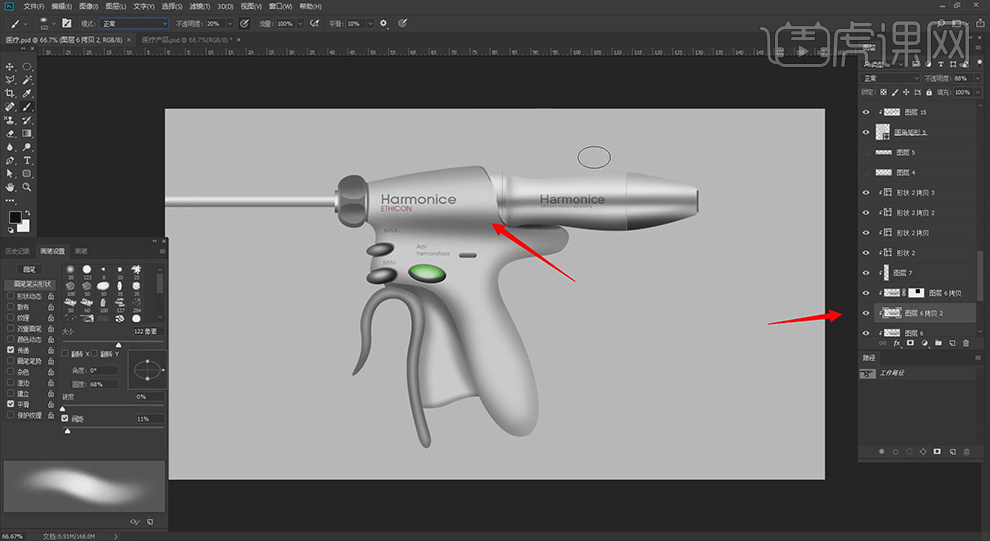Create new adjustment layer icon
This screenshot has width=990, height=541.
[924, 343]
